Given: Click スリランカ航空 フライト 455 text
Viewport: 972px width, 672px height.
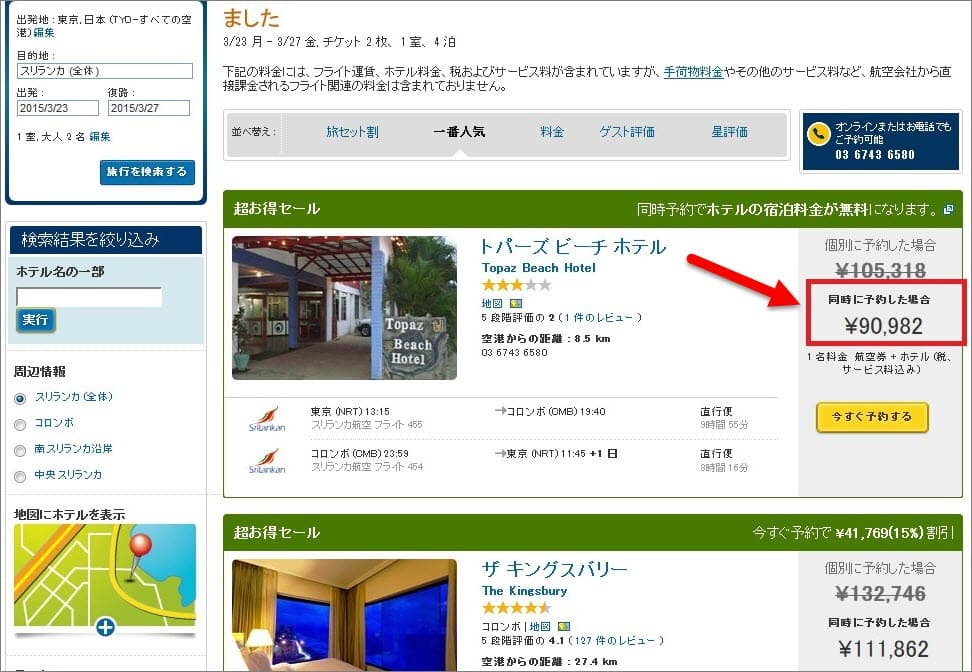Looking at the screenshot, I should tap(367, 425).
